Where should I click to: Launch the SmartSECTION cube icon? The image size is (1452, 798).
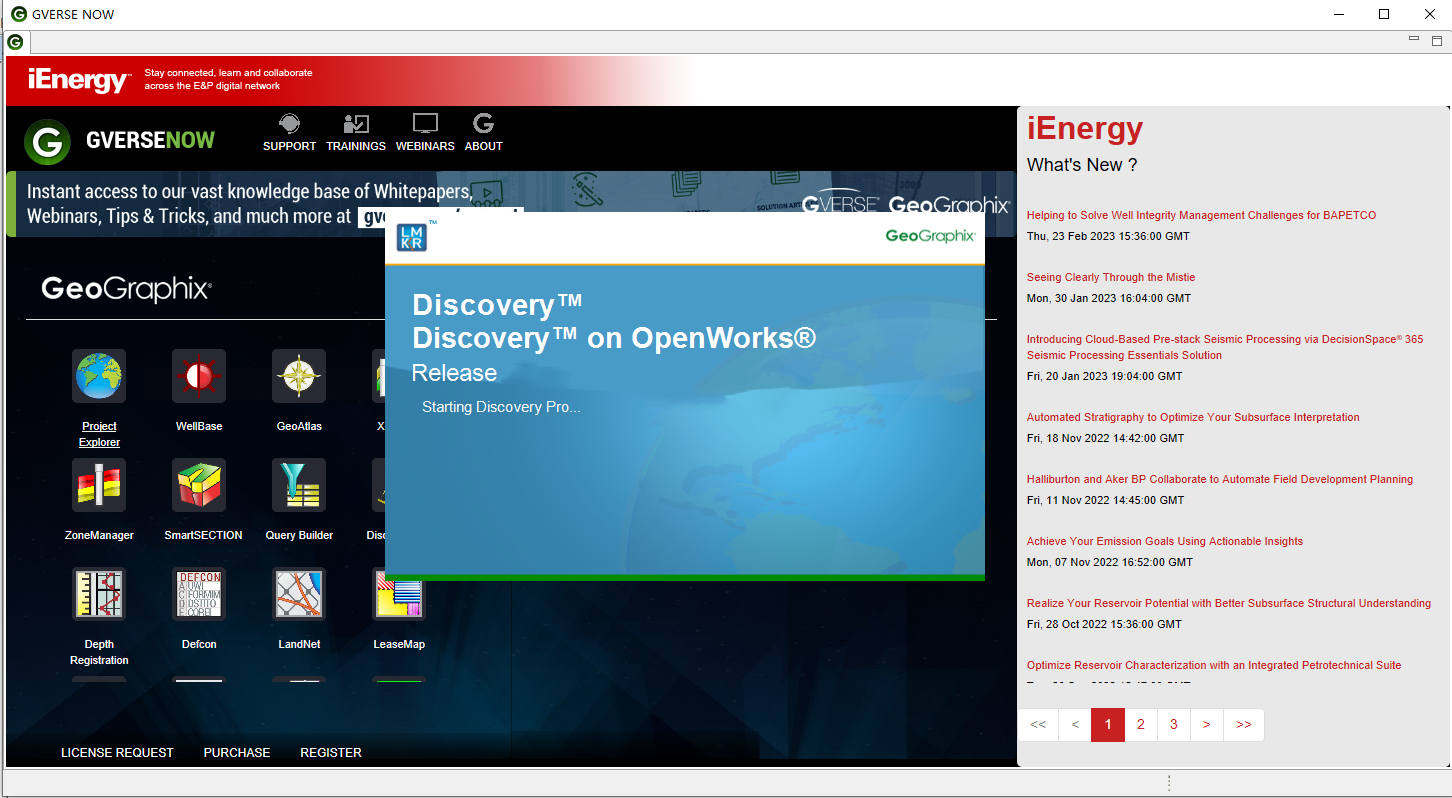click(199, 485)
